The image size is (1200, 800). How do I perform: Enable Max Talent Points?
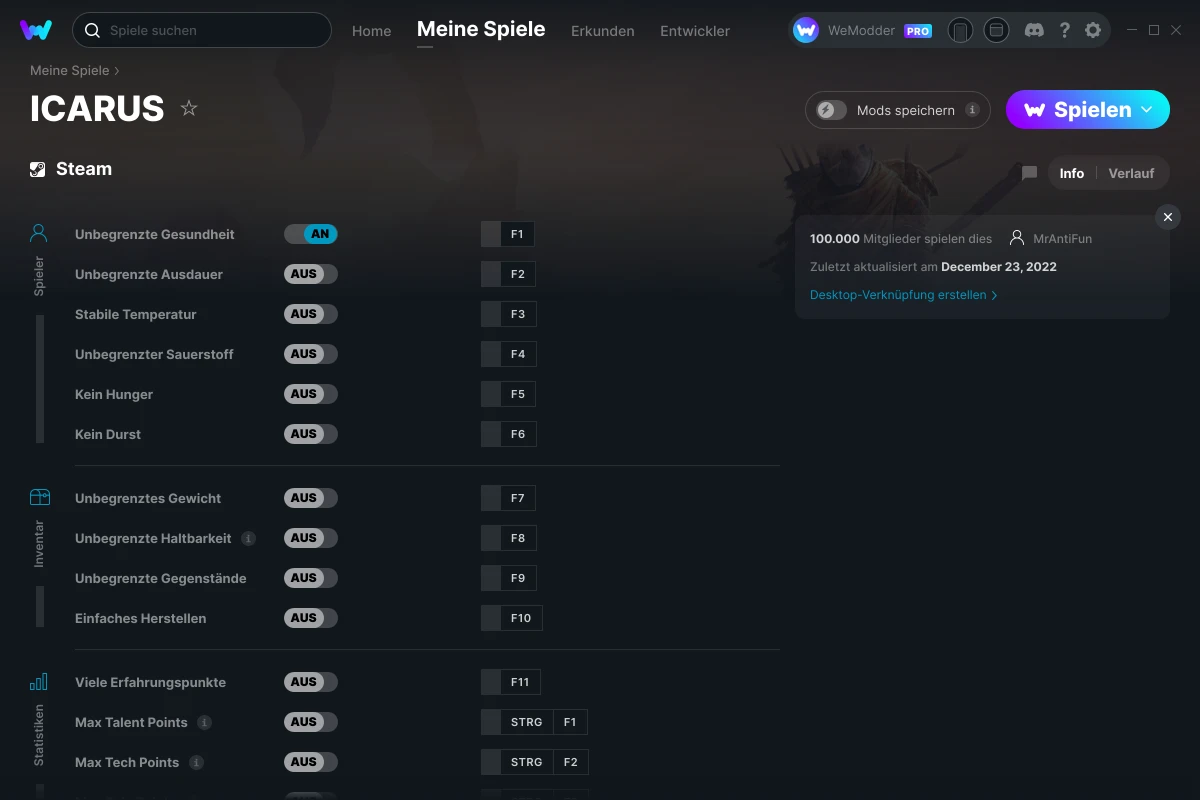(311, 722)
